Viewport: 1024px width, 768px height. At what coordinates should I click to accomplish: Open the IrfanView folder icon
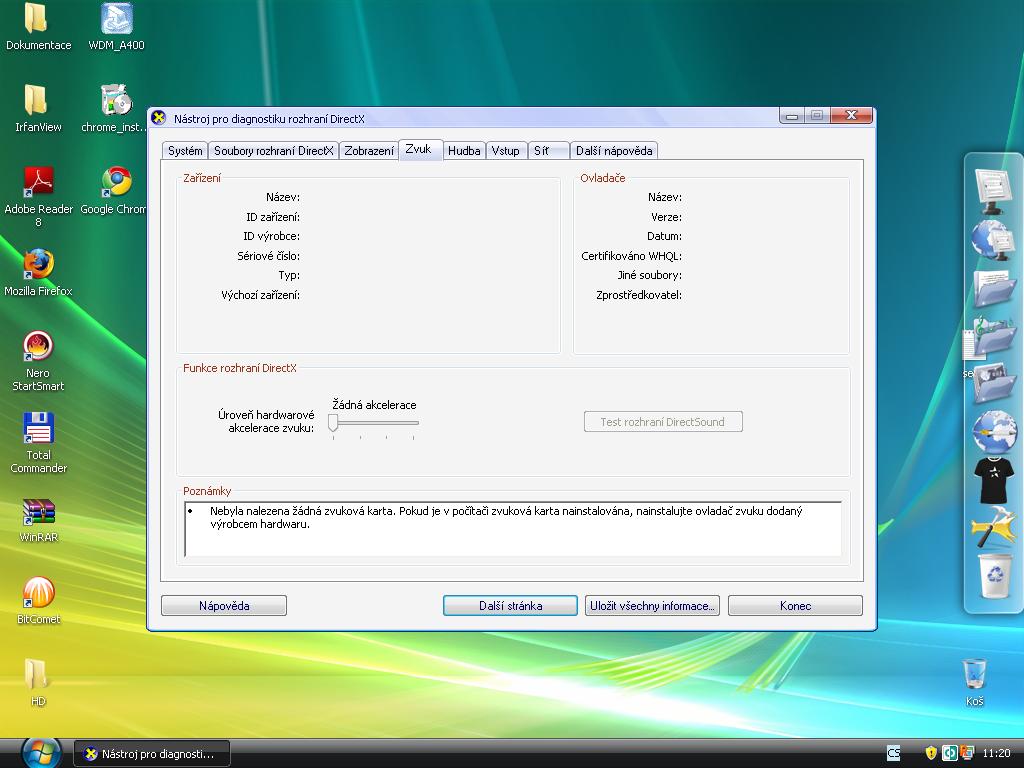coord(36,102)
